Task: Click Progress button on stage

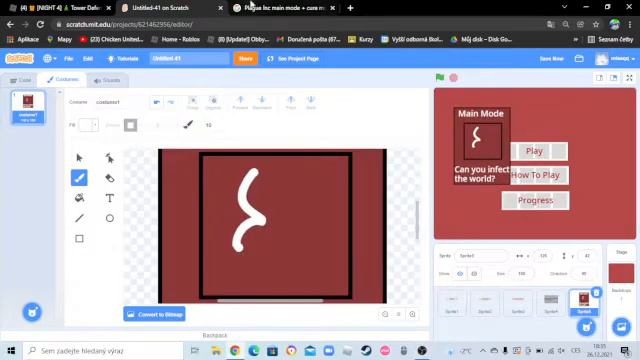Action: [535, 200]
